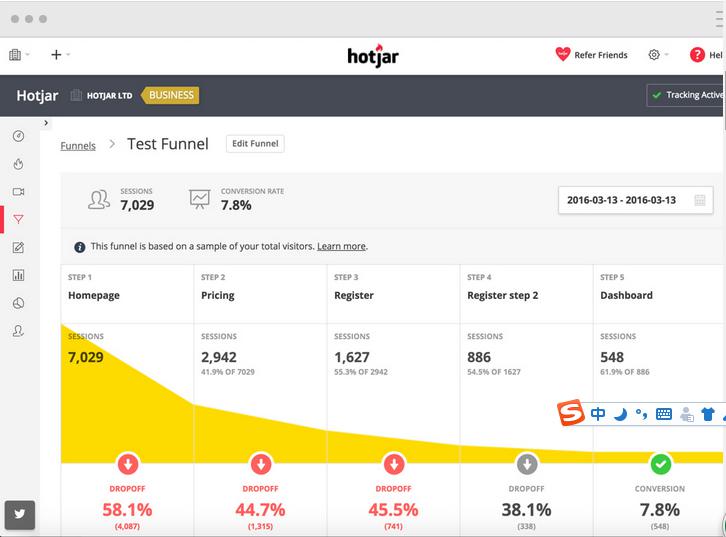Click the info icon beside sample notice
The width and height of the screenshot is (726, 537).
[80, 247]
